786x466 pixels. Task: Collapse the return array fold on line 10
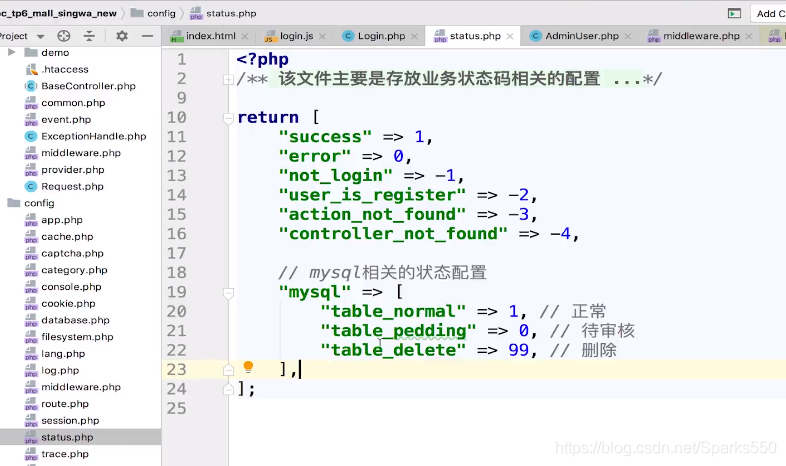[x=228, y=118]
